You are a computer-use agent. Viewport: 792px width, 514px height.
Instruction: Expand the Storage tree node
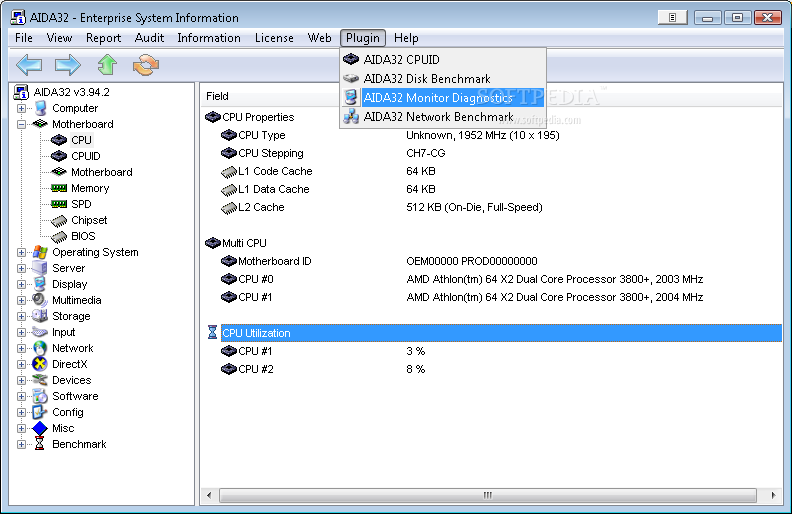(x=22, y=317)
